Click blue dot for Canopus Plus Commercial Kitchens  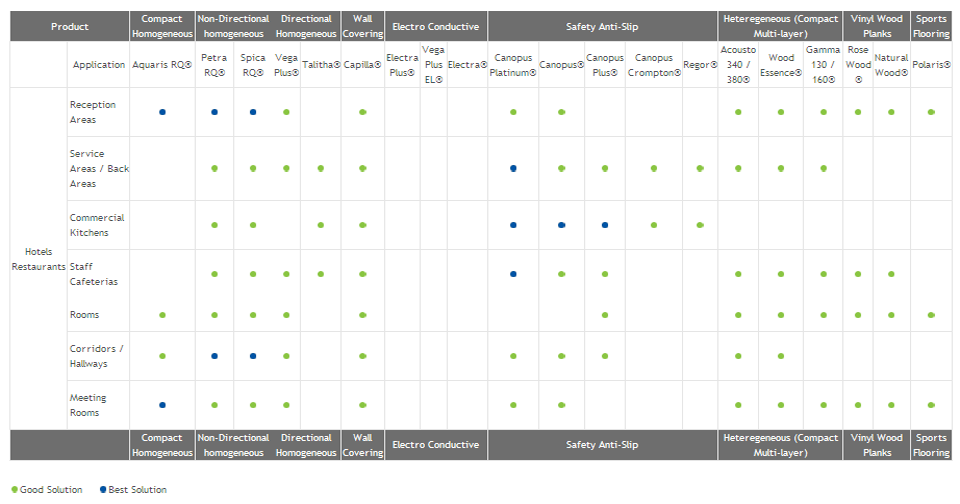click(605, 225)
